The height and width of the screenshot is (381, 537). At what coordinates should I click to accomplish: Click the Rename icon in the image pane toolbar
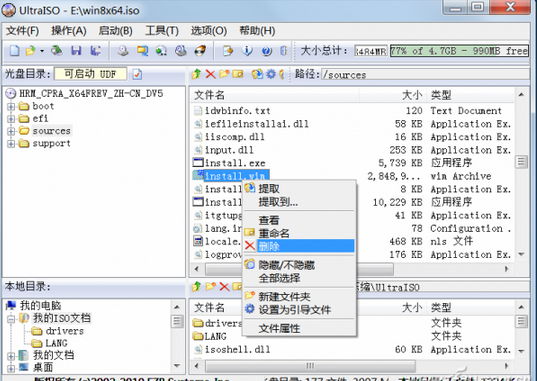tap(238, 74)
